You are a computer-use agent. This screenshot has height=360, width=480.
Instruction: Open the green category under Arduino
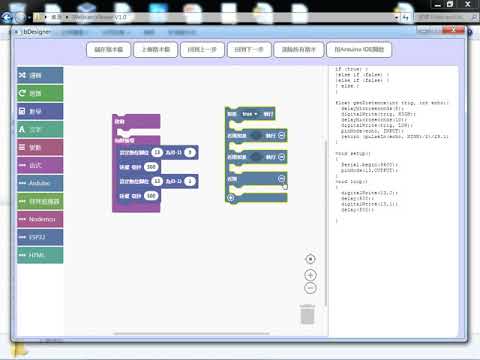tap(40, 201)
